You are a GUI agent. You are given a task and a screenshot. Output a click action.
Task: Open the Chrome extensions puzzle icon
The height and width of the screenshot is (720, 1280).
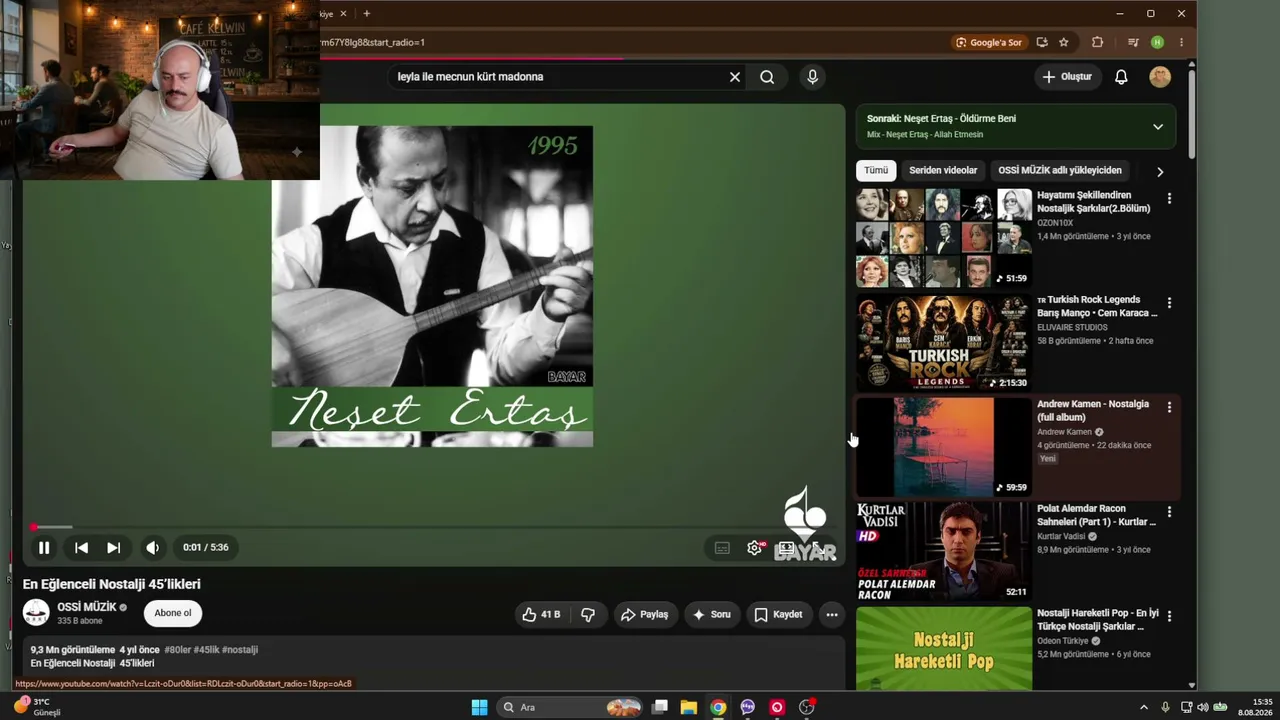click(x=1097, y=43)
